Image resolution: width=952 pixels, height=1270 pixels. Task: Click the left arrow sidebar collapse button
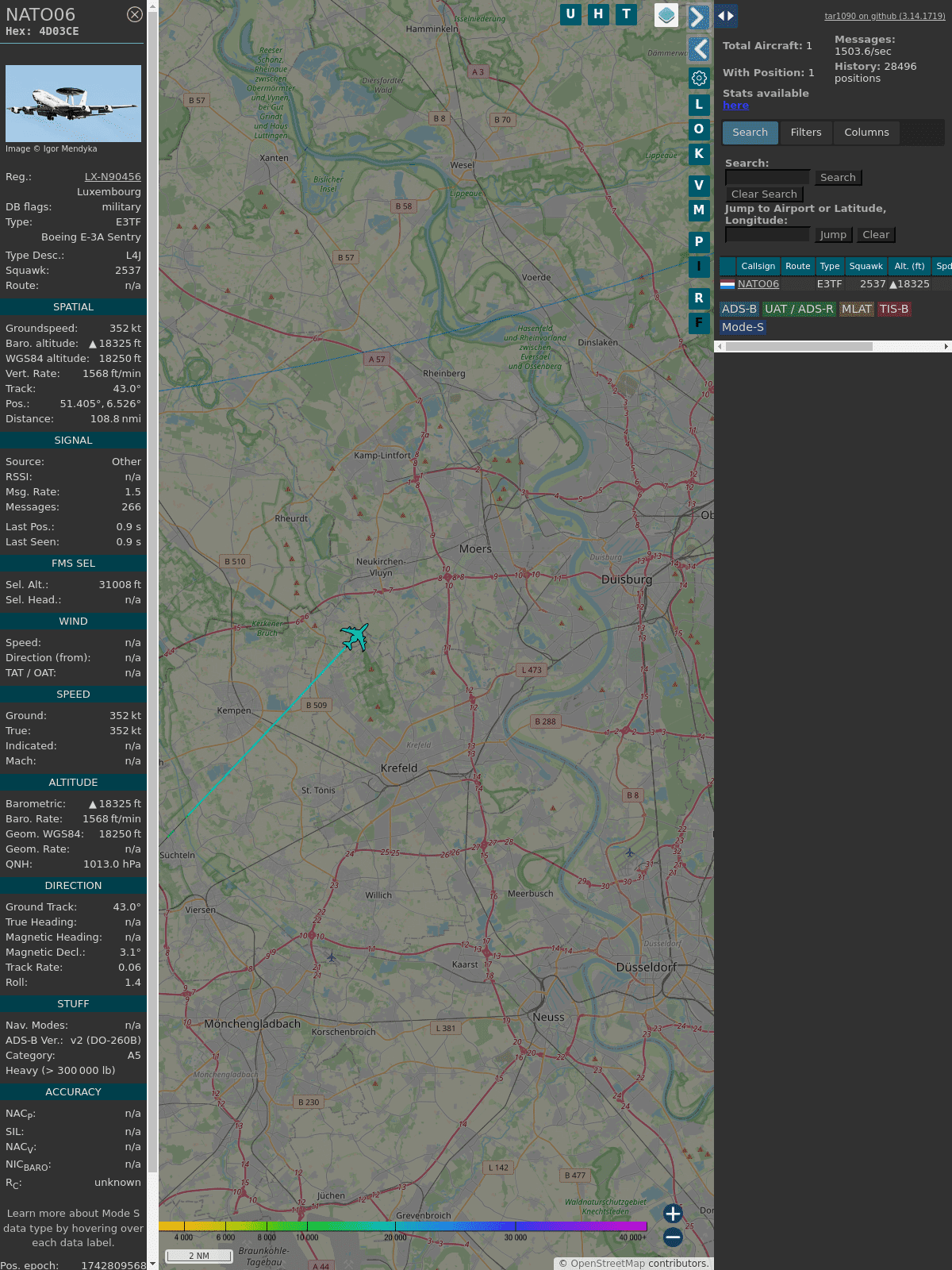click(698, 49)
